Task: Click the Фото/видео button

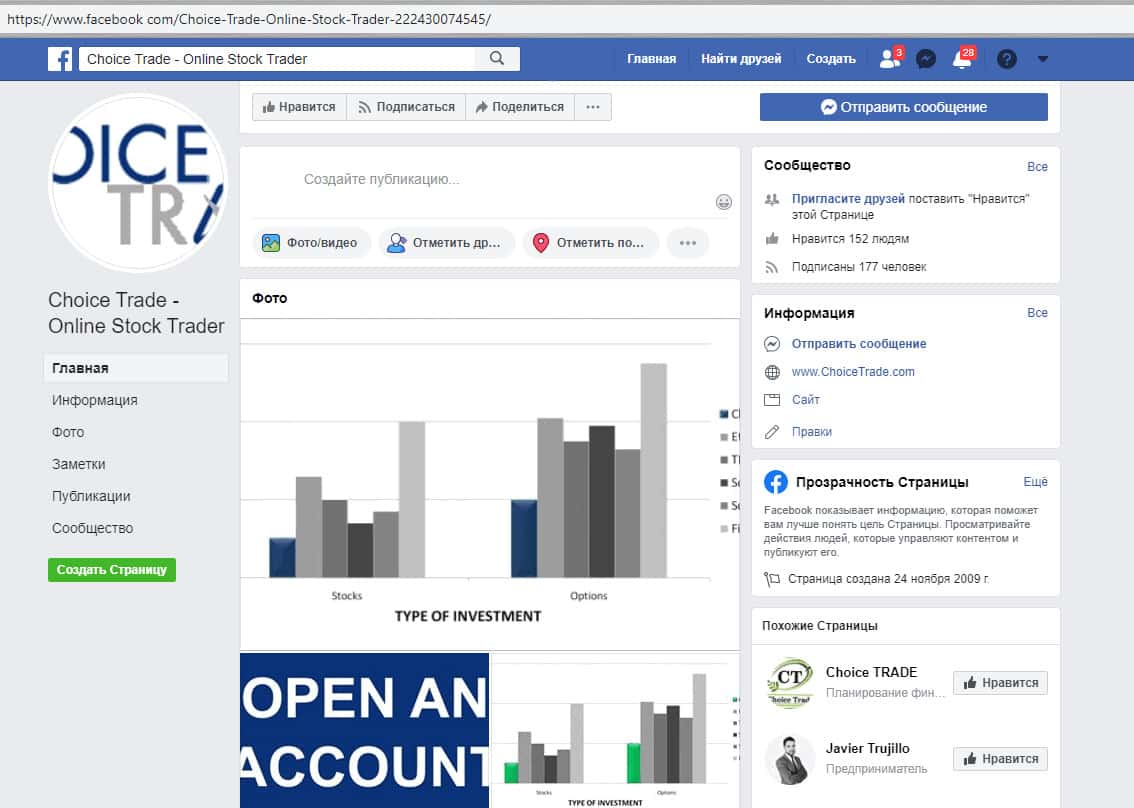Action: [311, 243]
